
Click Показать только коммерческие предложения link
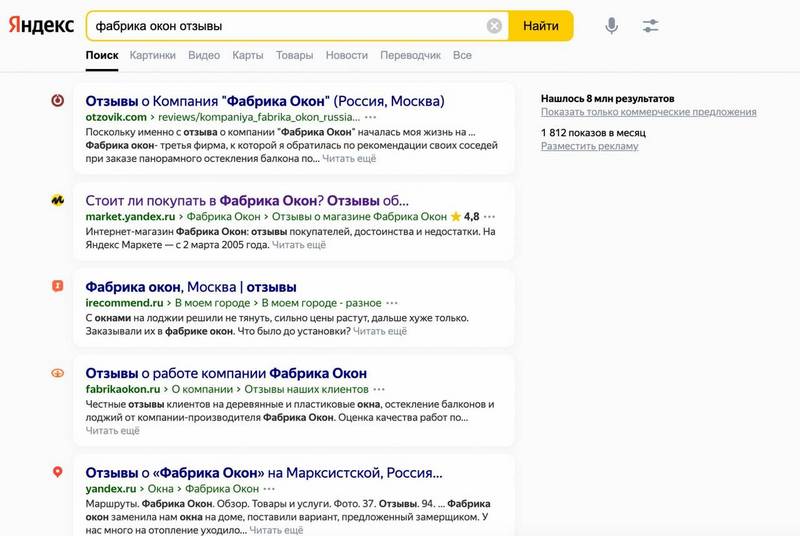tap(648, 112)
